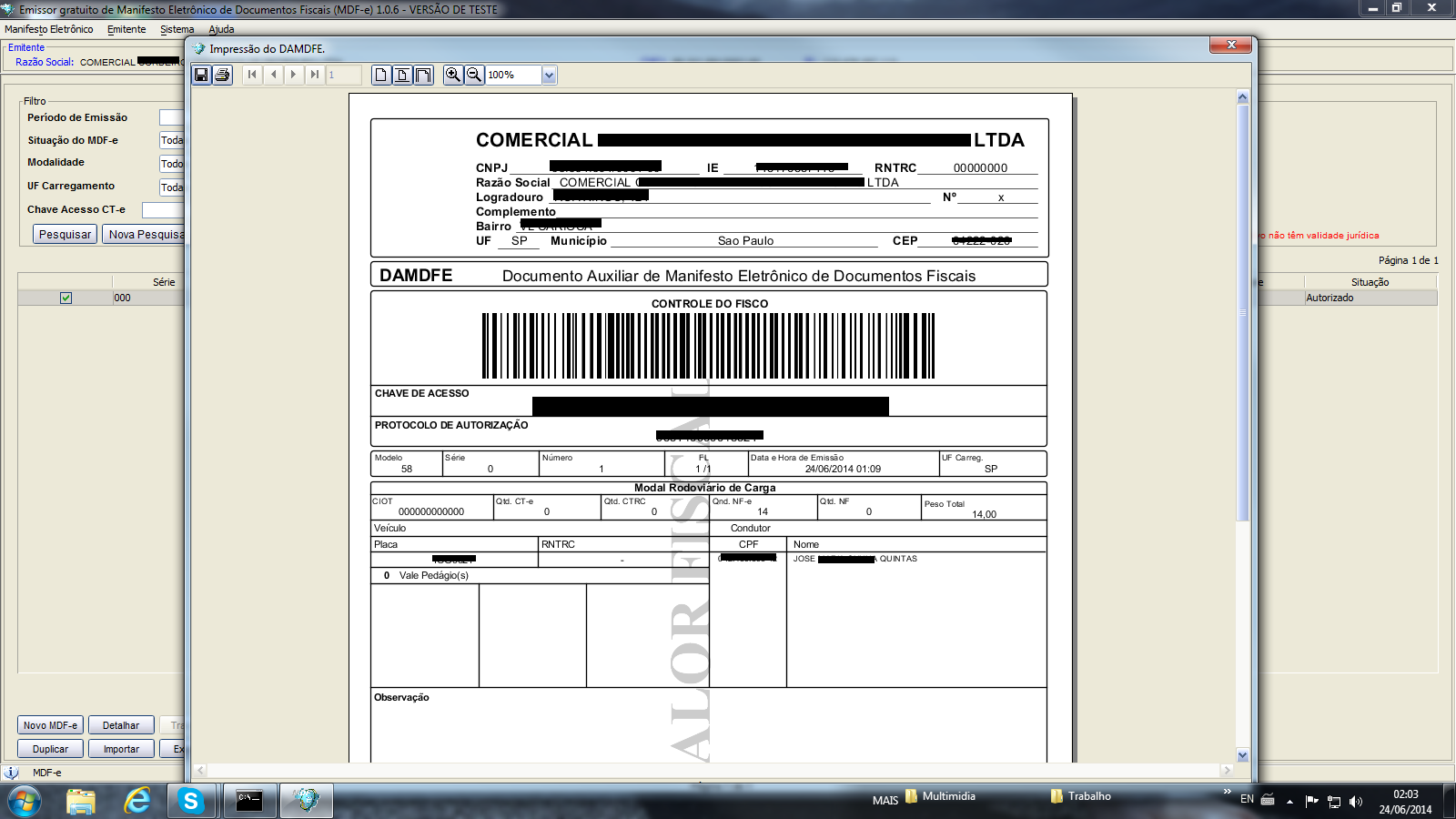Image resolution: width=1456 pixels, height=819 pixels.
Task: Save the DAMDFE with the floppy disk icon
Action: (x=202, y=75)
